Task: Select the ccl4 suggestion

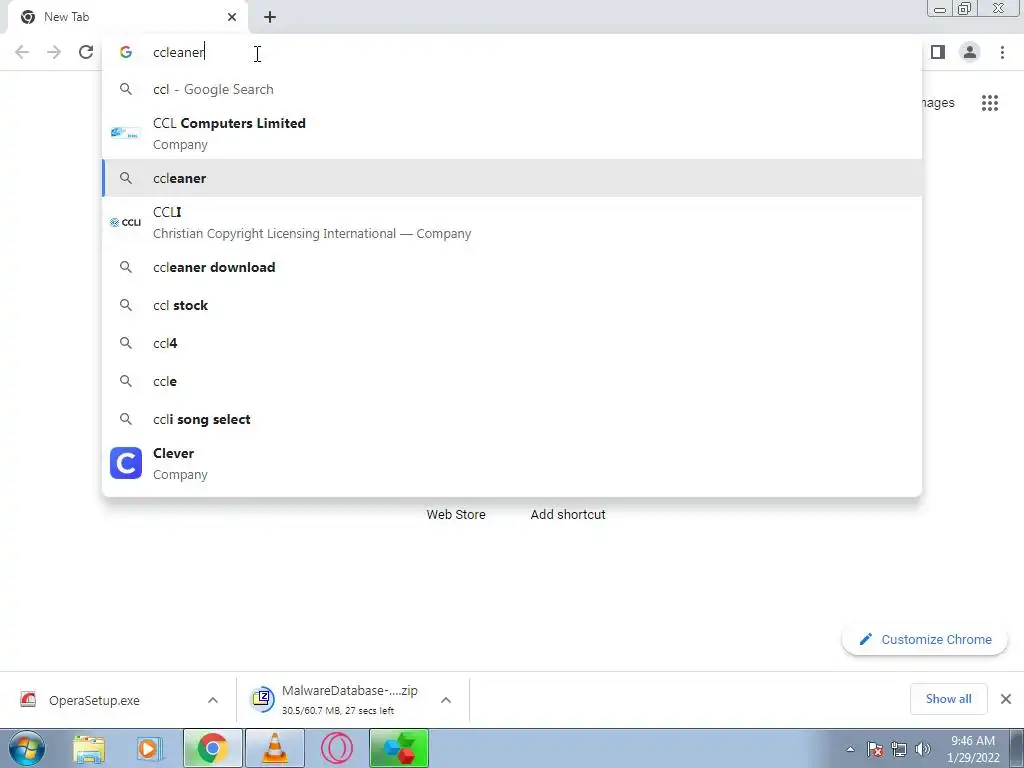Action: [x=512, y=343]
